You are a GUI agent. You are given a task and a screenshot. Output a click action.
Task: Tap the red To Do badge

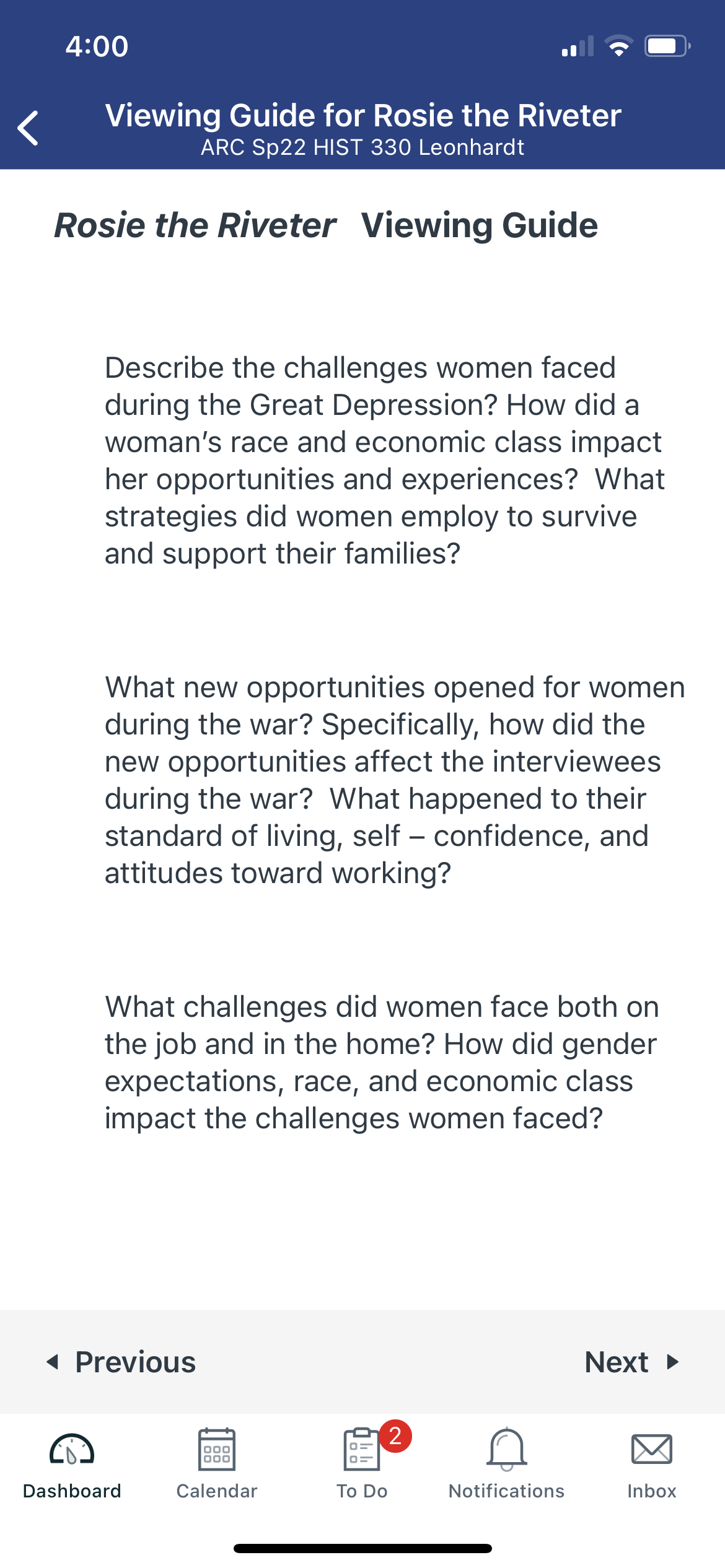pyautogui.click(x=395, y=1436)
